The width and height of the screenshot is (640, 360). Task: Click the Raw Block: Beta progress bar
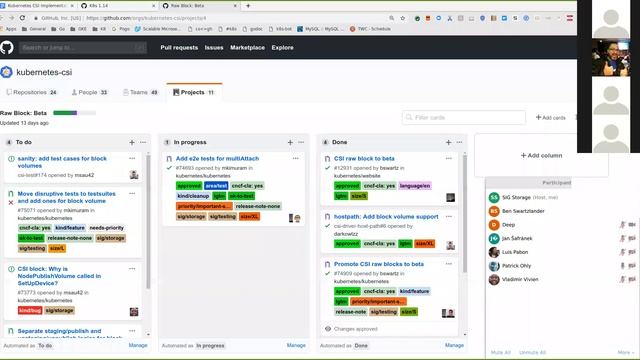coord(74,113)
